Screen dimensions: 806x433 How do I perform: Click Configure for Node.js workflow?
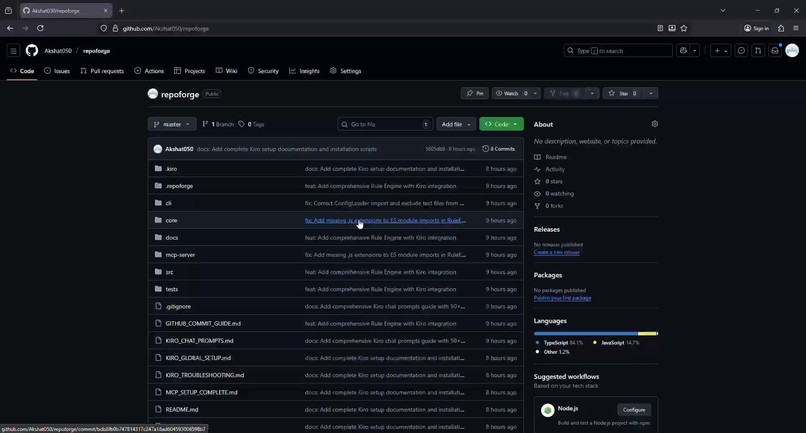(634, 410)
